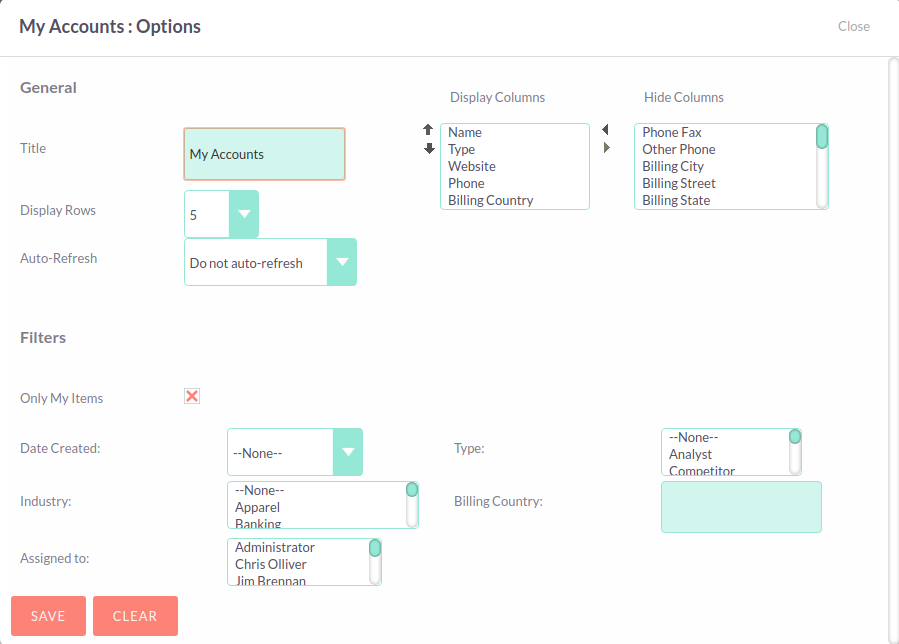This screenshot has width=899, height=644.
Task: Click the left arrow to show a hidden column
Action: (x=606, y=128)
